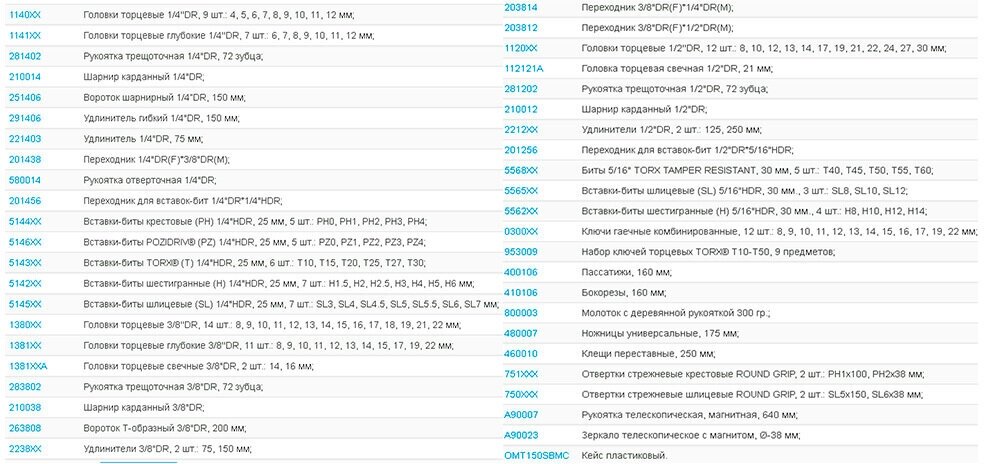This screenshot has width=984, height=464.
Task: Click 'Клещи переставные, 250 мм;' description
Action: (648, 353)
